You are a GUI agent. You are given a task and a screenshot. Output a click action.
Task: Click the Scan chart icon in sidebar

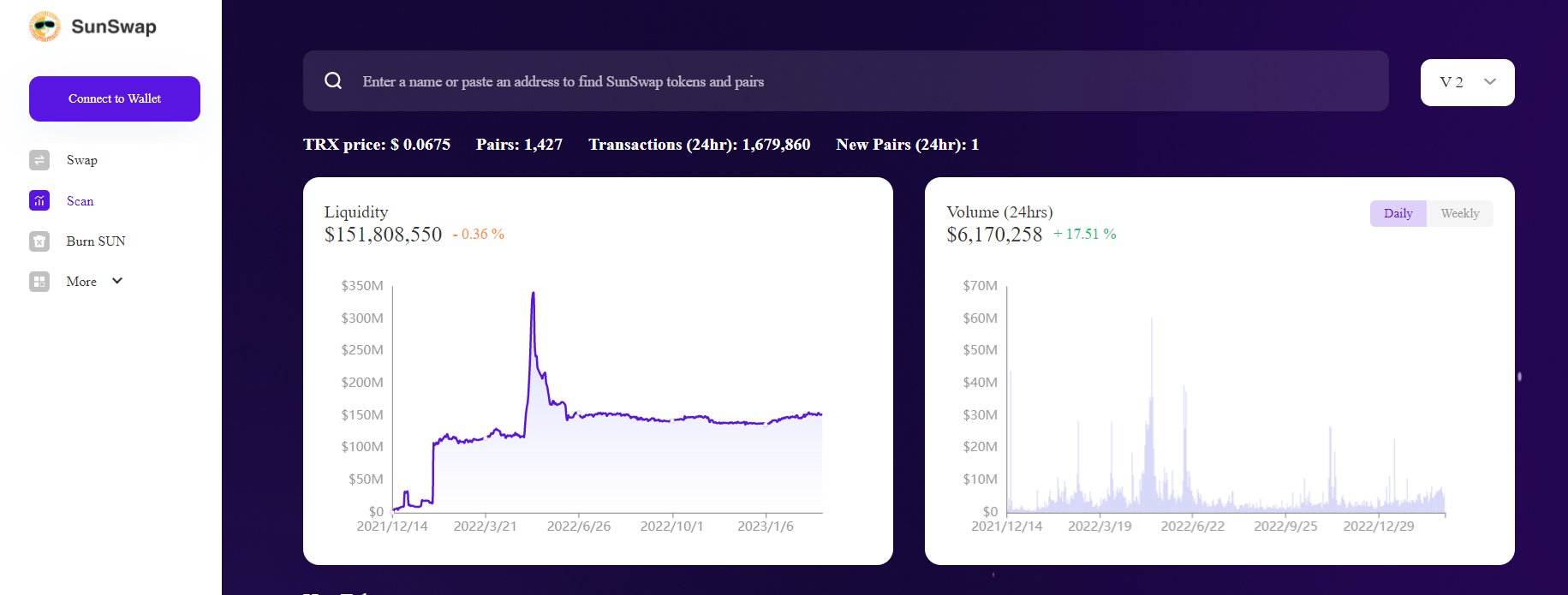39,200
